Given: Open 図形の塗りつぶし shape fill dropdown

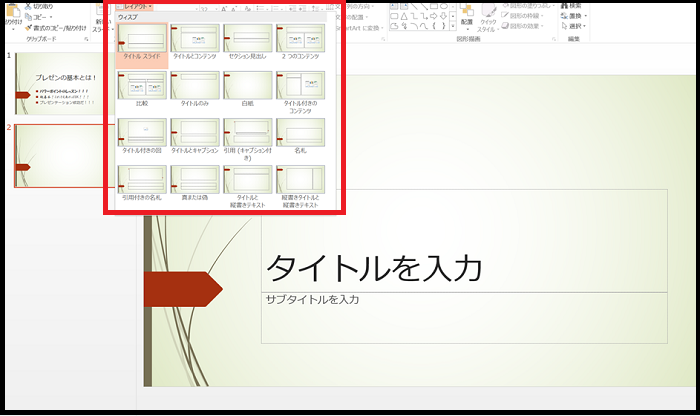Looking at the screenshot, I should coord(529,6).
